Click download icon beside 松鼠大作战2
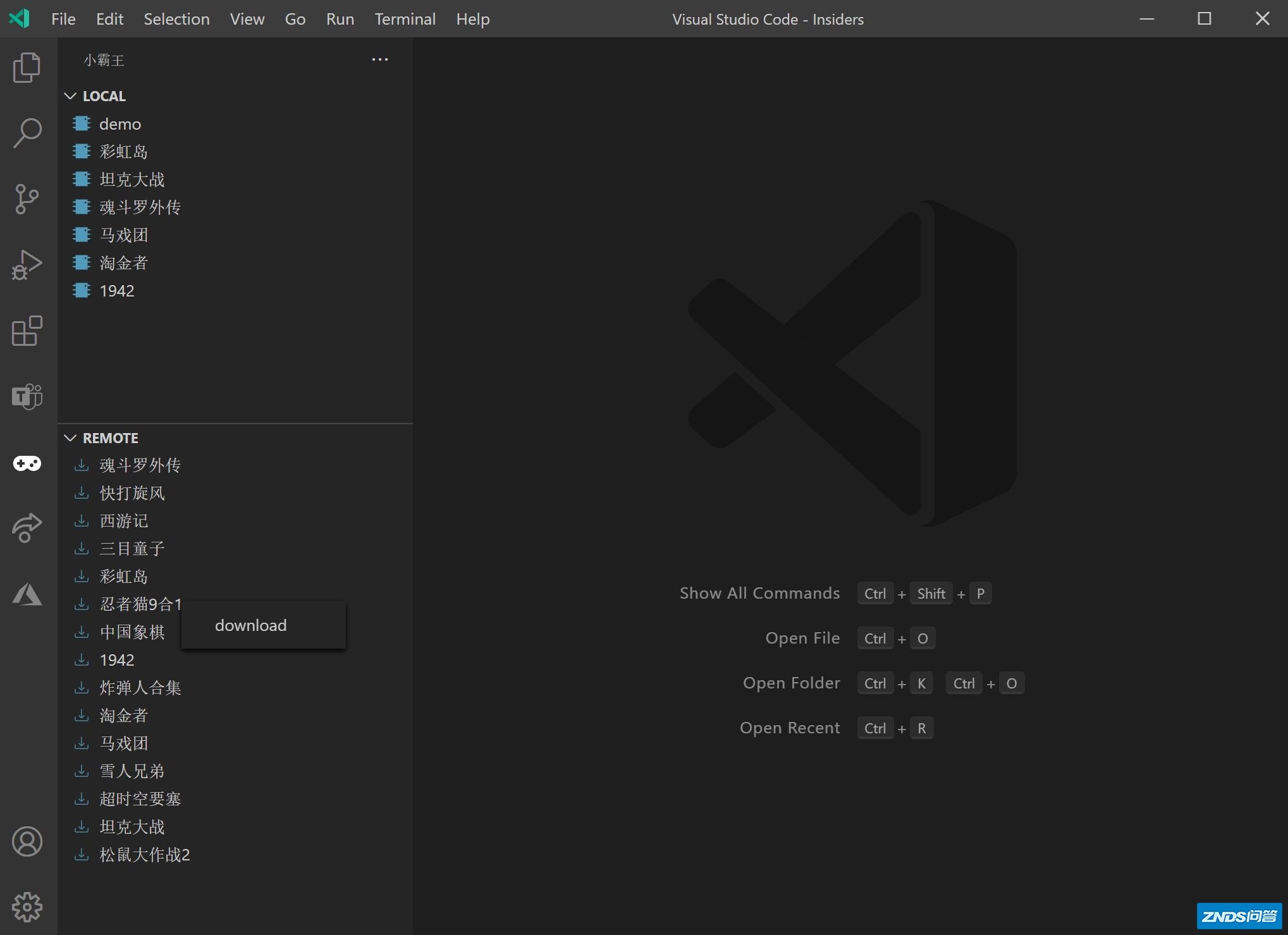Screen dimensions: 1288x935 (82, 854)
